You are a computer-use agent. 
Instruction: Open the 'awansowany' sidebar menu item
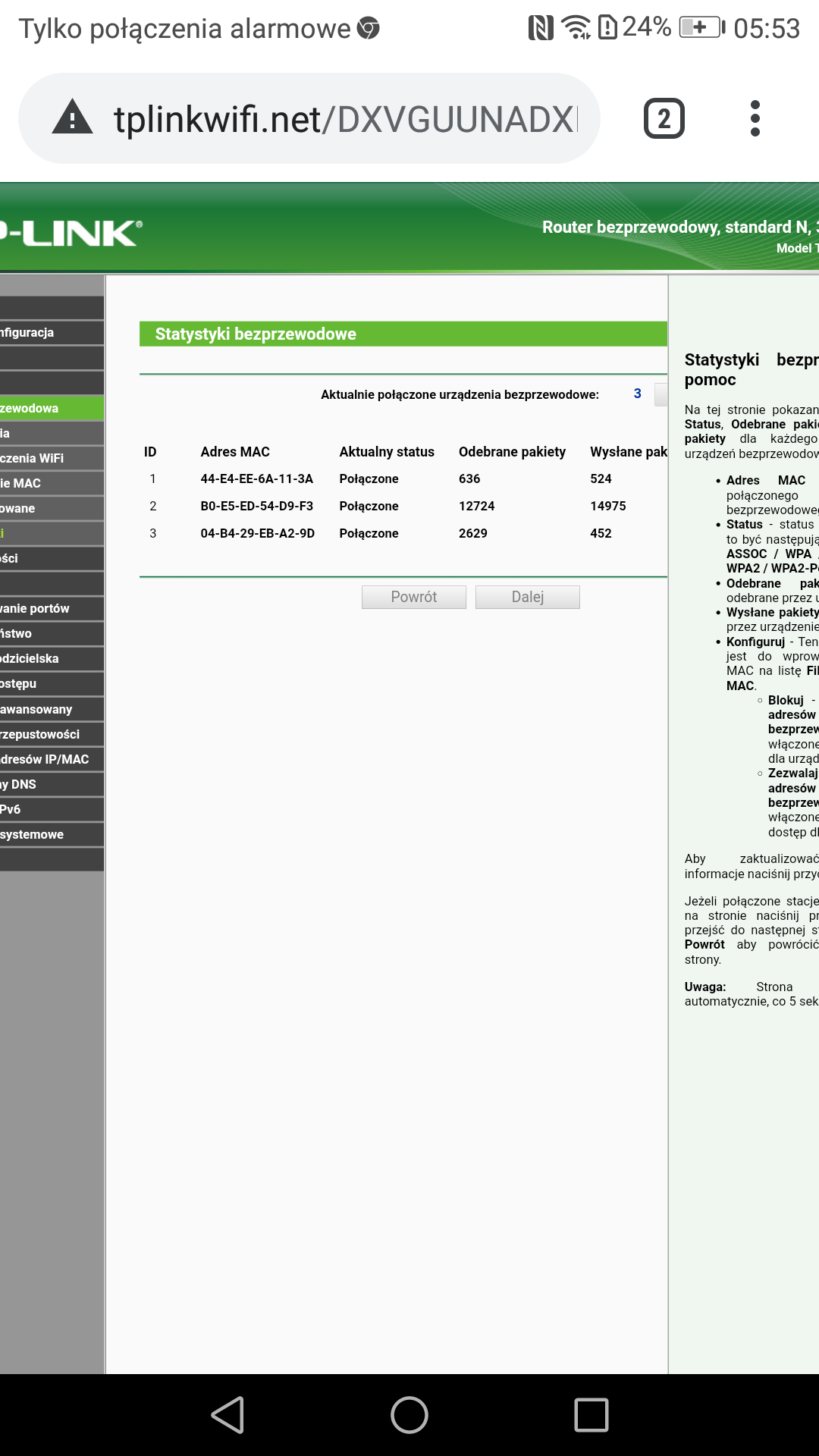coord(52,709)
